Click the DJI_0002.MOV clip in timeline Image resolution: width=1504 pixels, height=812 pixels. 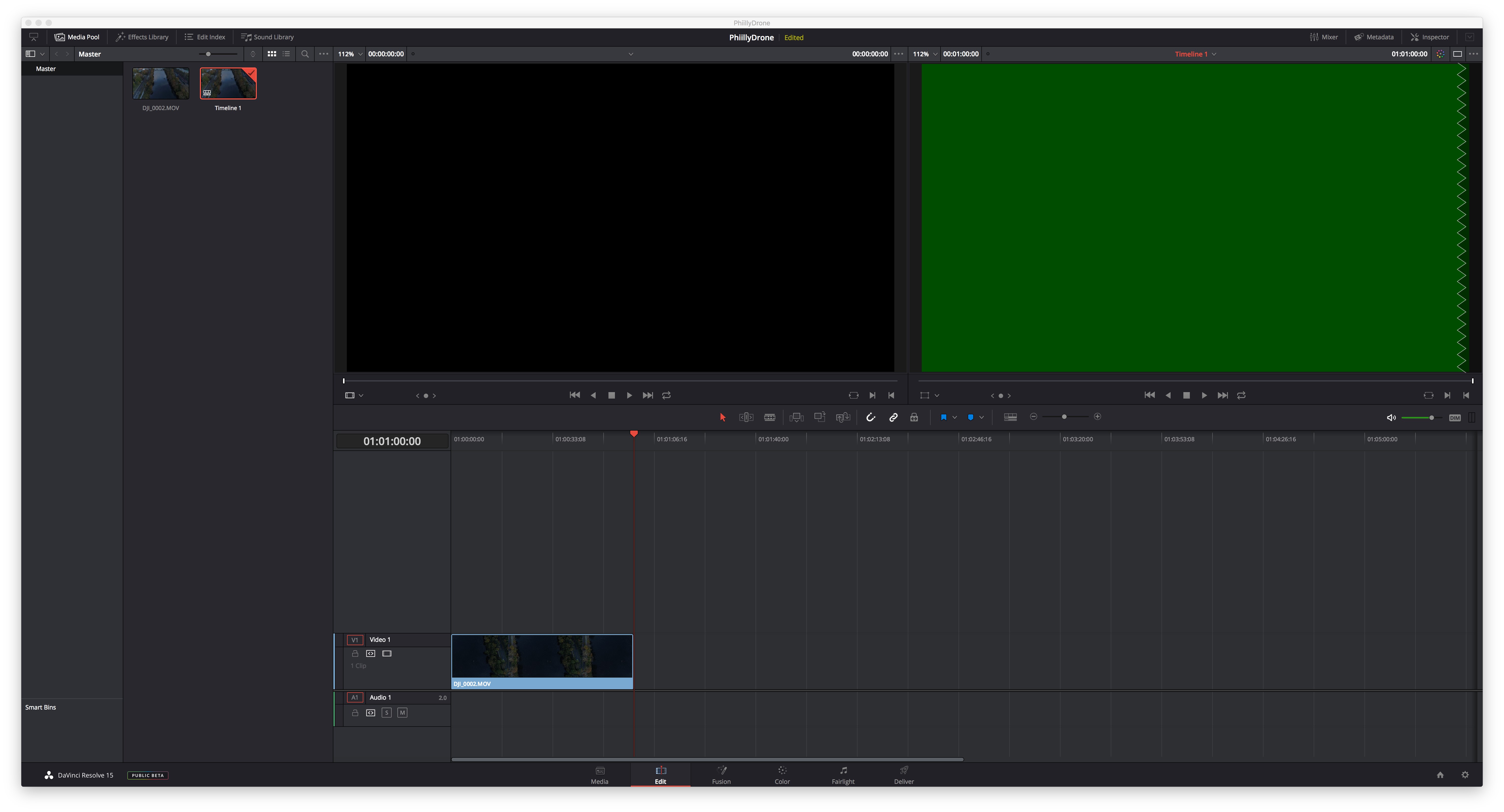pyautogui.click(x=542, y=661)
